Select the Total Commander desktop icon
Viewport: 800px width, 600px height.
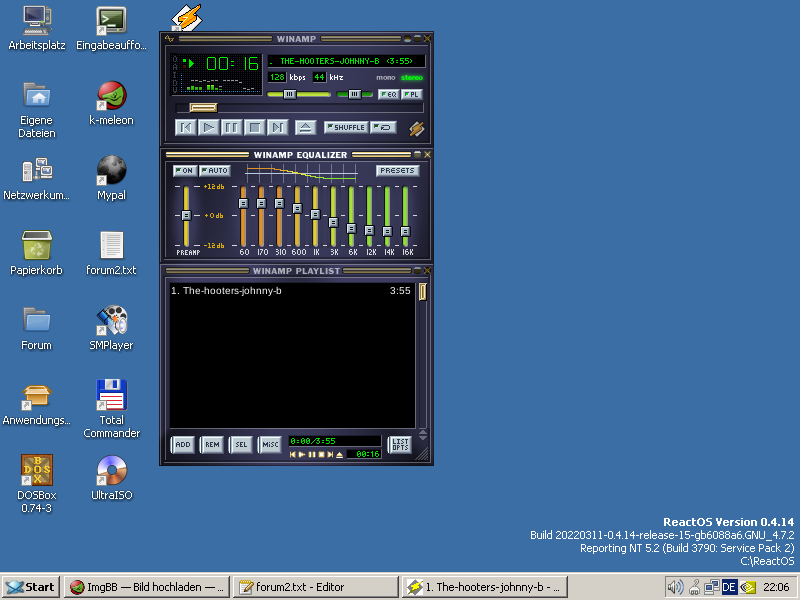[111, 410]
